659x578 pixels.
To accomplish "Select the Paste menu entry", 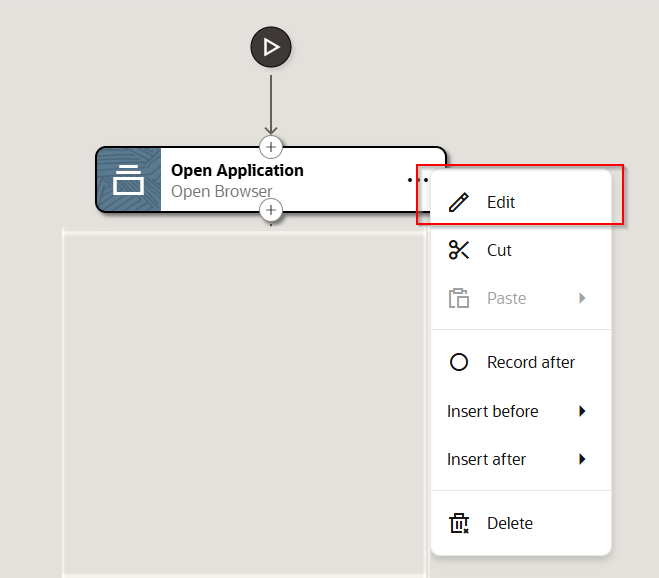I will (521, 298).
